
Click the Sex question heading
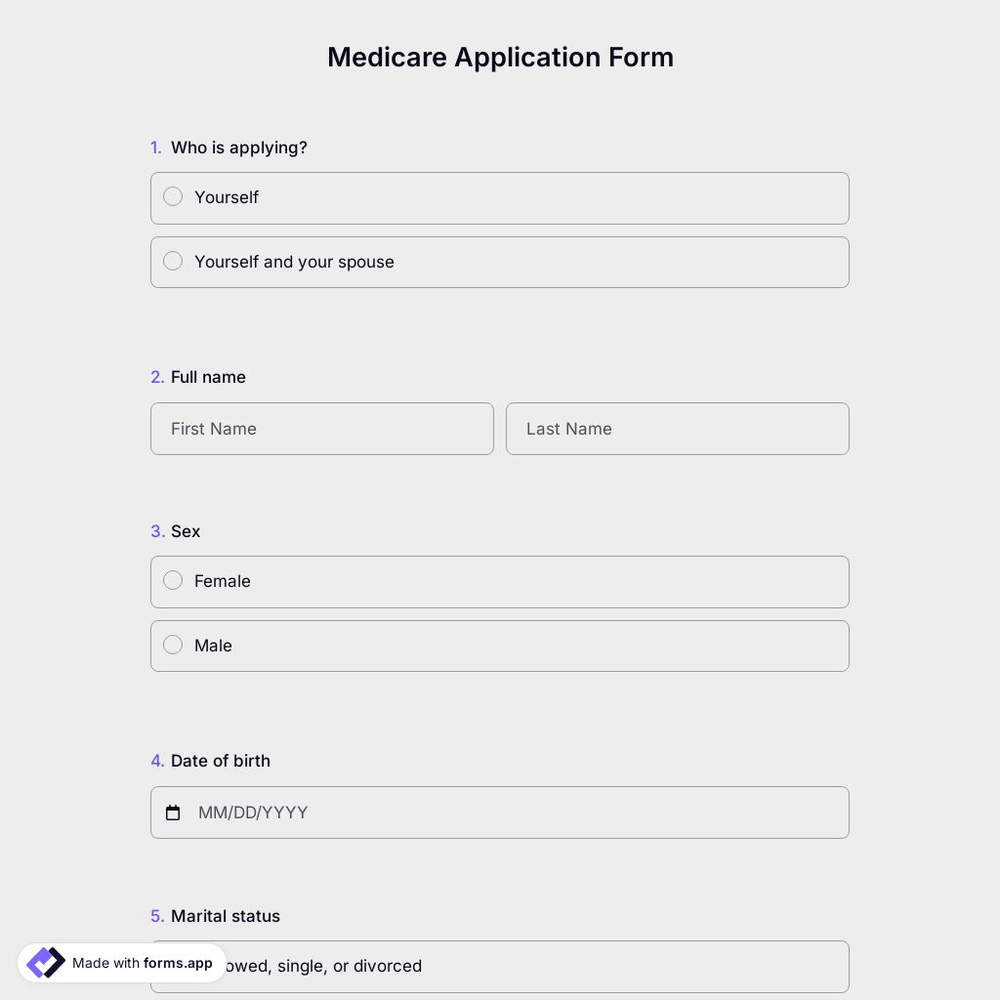click(185, 531)
